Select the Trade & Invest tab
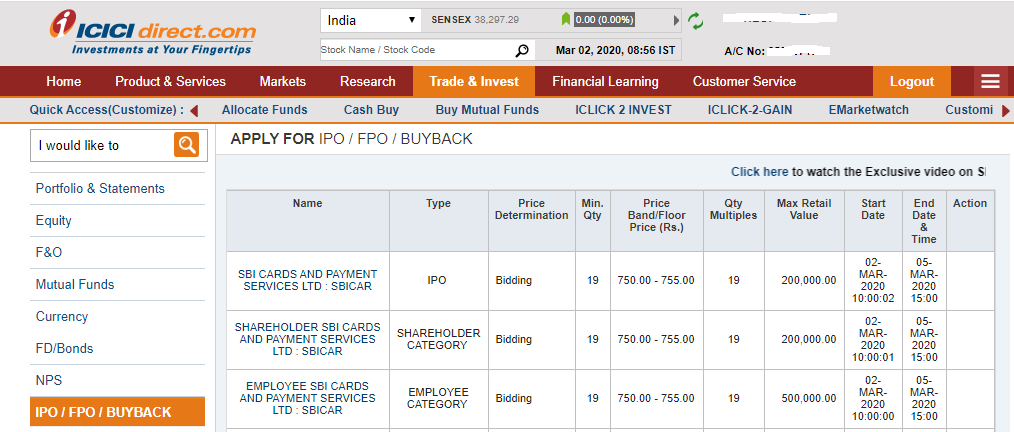This screenshot has height=432, width=1014. (x=474, y=81)
